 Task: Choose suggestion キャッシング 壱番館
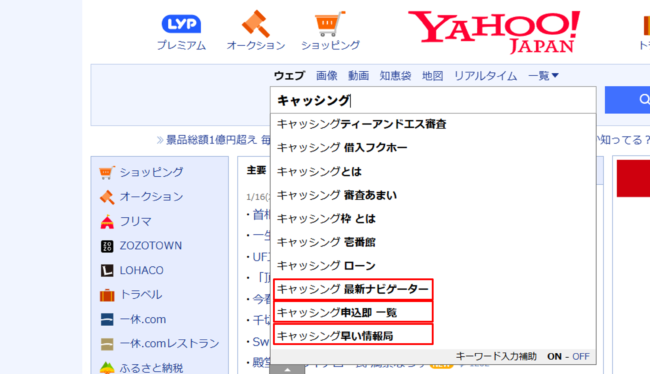pyautogui.click(x=433, y=242)
